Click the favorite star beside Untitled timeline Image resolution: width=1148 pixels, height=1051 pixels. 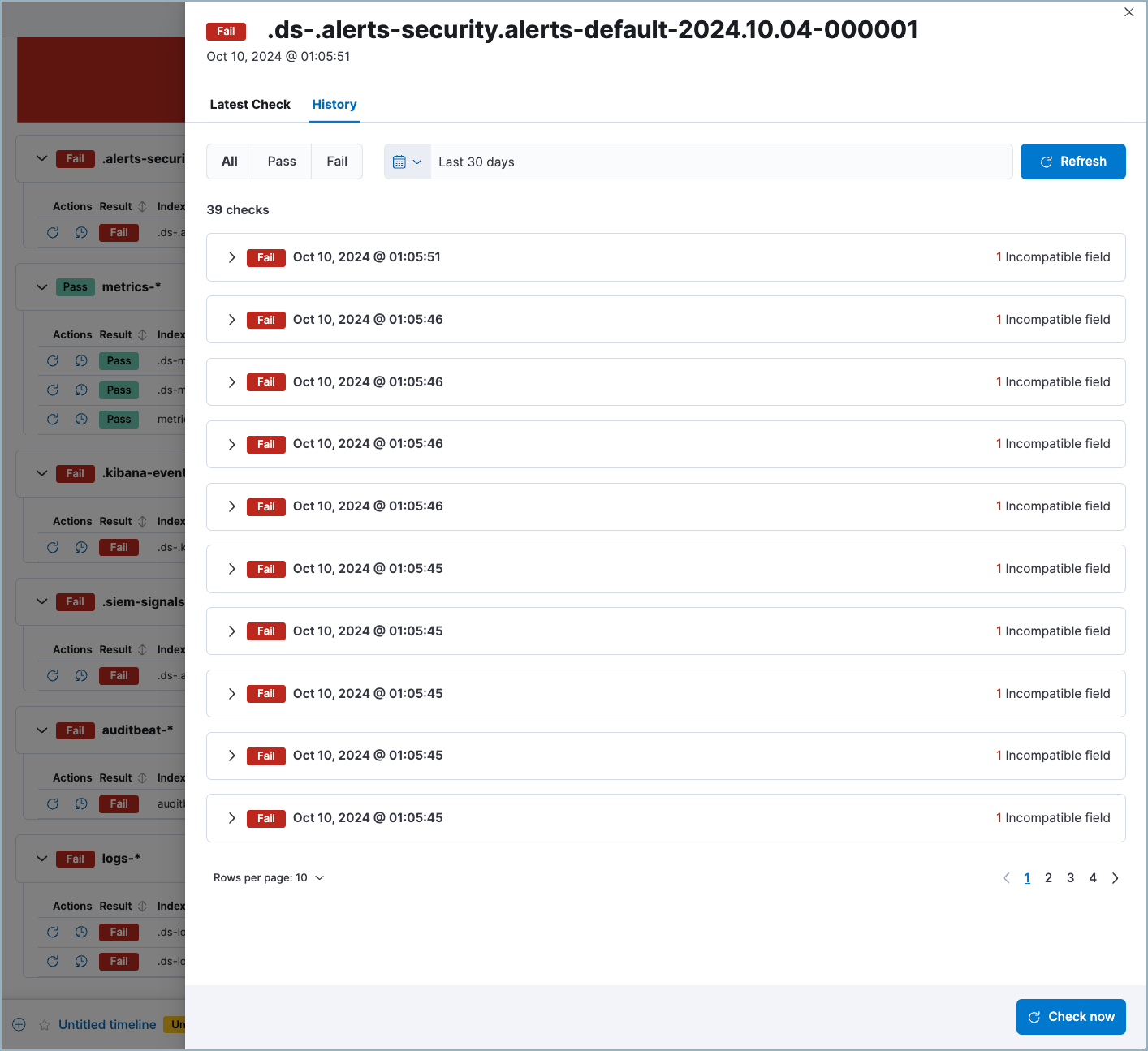click(x=45, y=1025)
